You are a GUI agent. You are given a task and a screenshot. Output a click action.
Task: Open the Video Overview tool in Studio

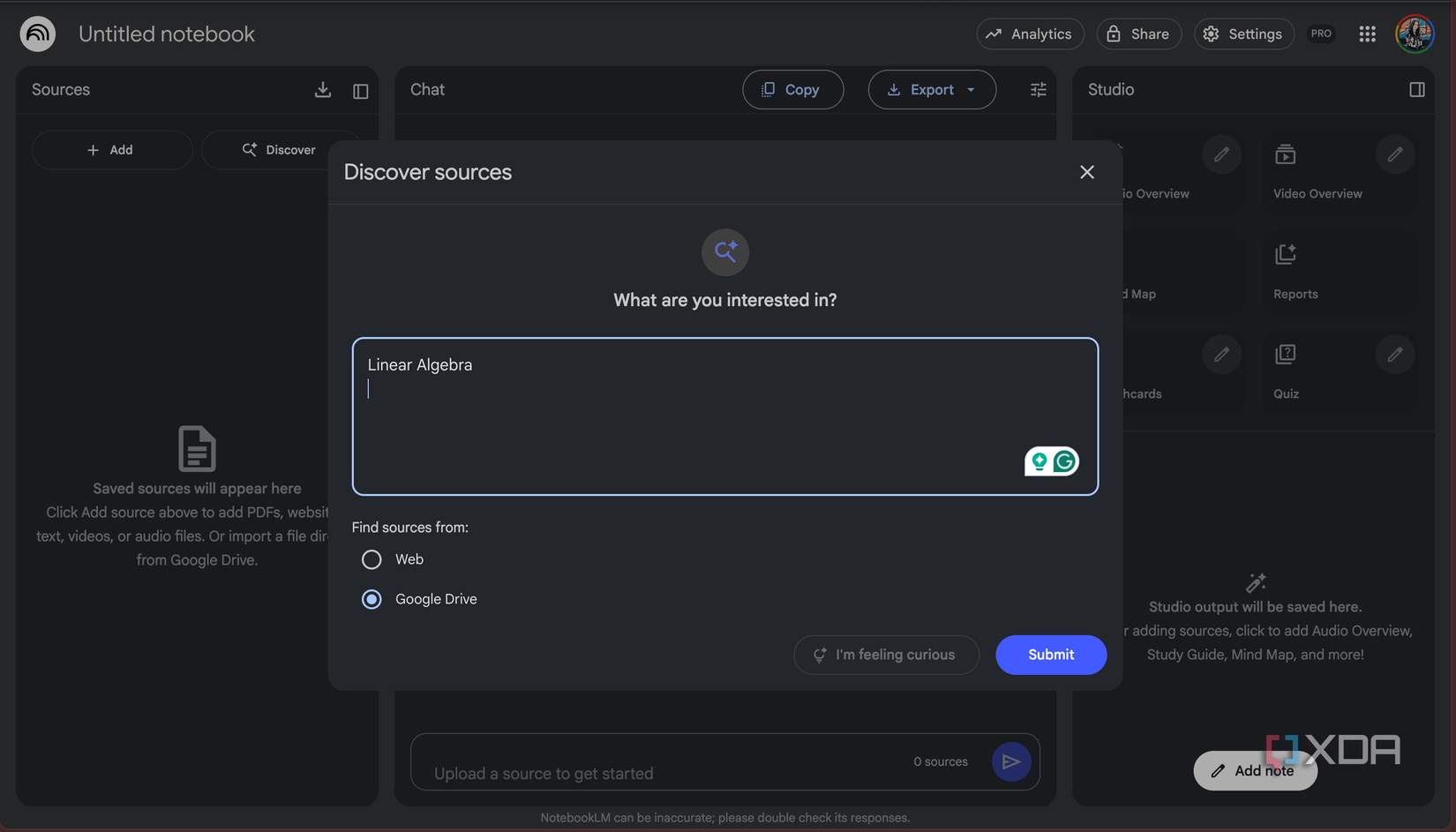pyautogui.click(x=1317, y=173)
